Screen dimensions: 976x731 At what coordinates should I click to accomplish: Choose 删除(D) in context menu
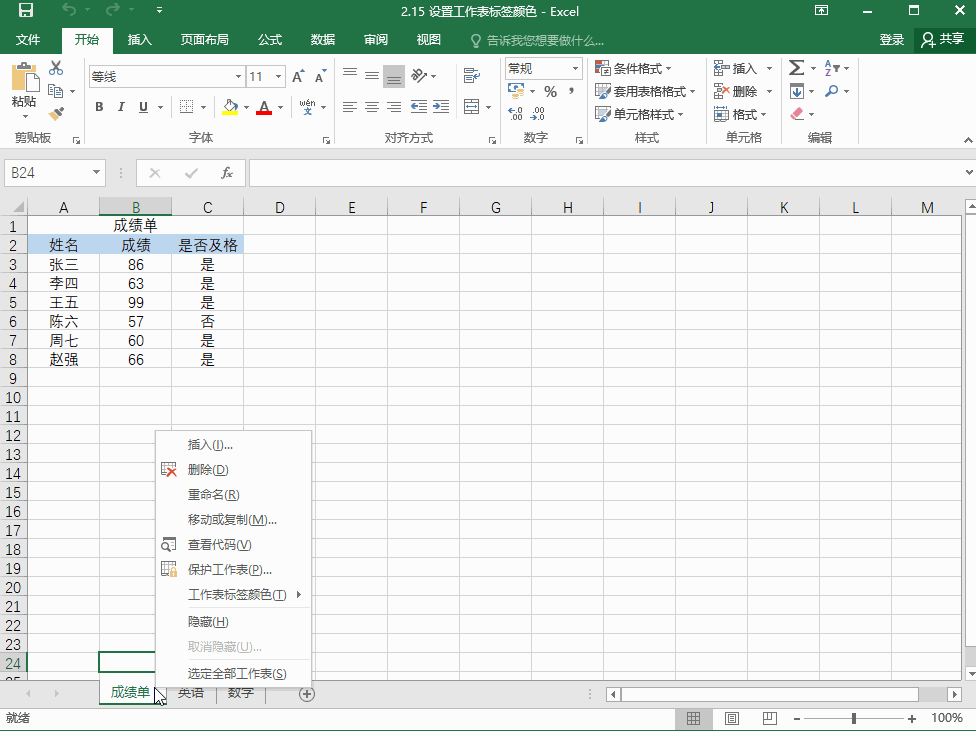click(x=233, y=470)
